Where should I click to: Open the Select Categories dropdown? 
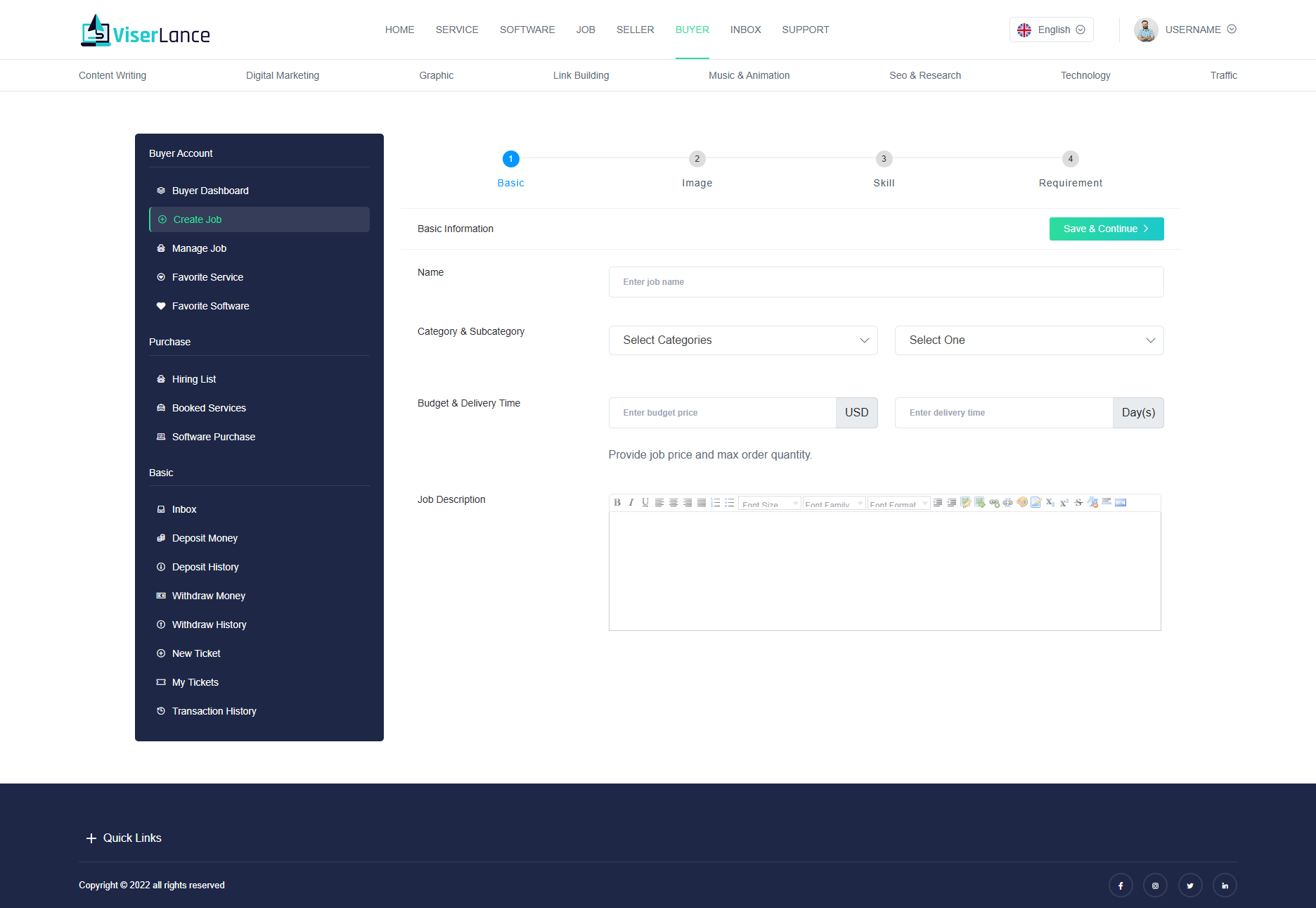click(x=743, y=340)
